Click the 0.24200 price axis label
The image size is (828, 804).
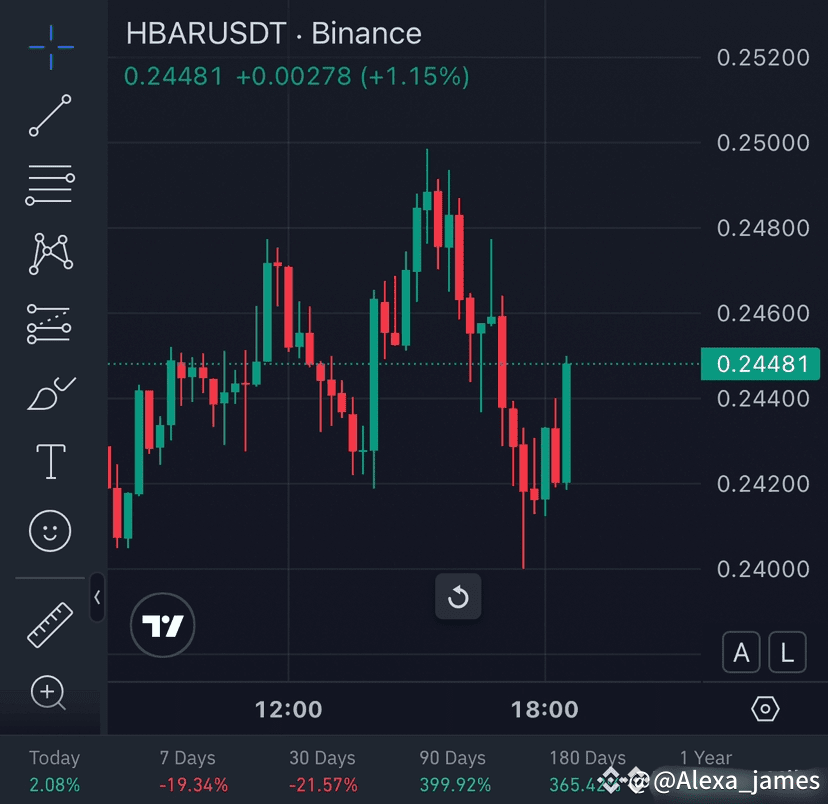click(x=763, y=484)
